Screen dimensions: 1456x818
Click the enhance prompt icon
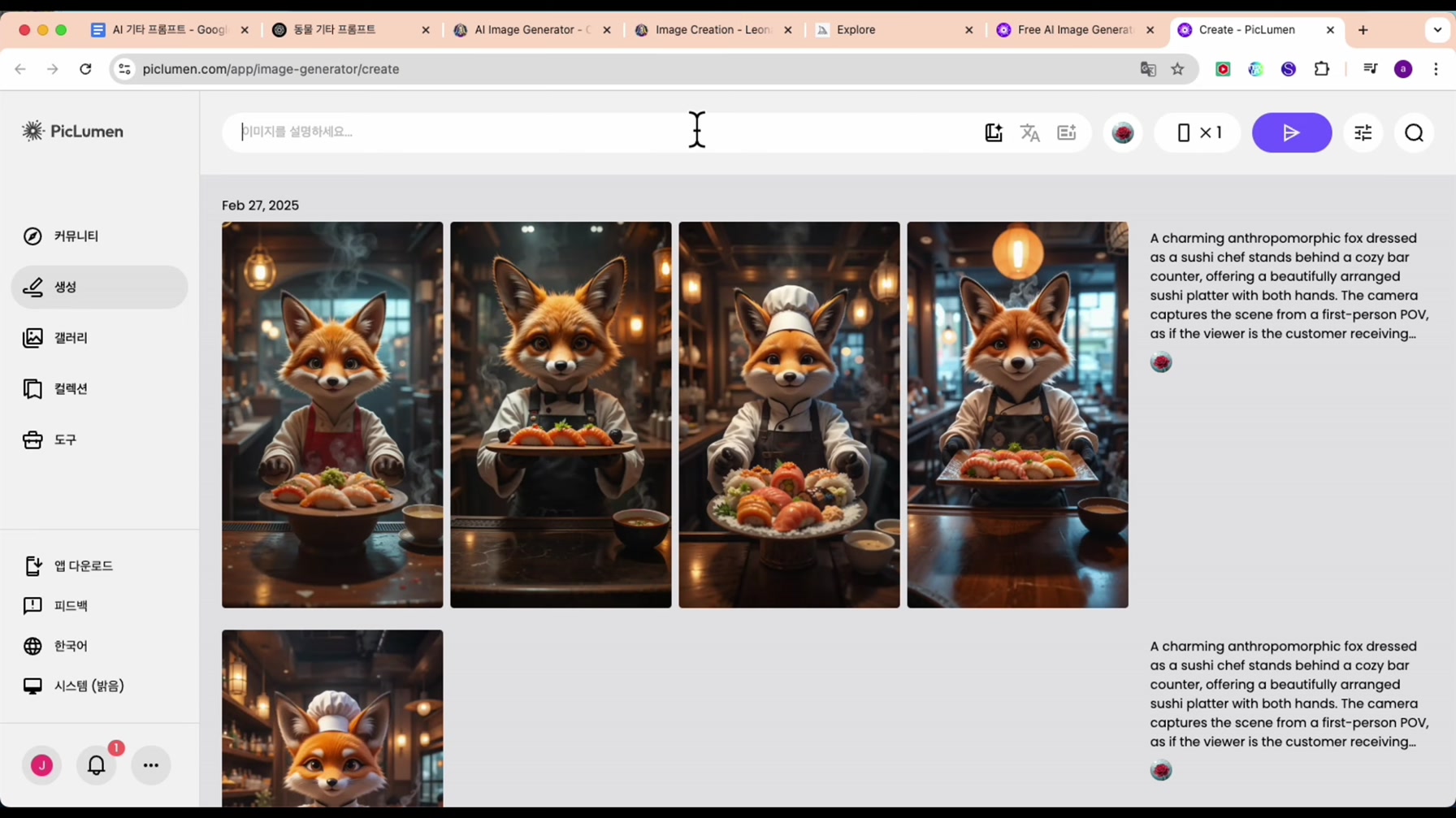(1067, 132)
